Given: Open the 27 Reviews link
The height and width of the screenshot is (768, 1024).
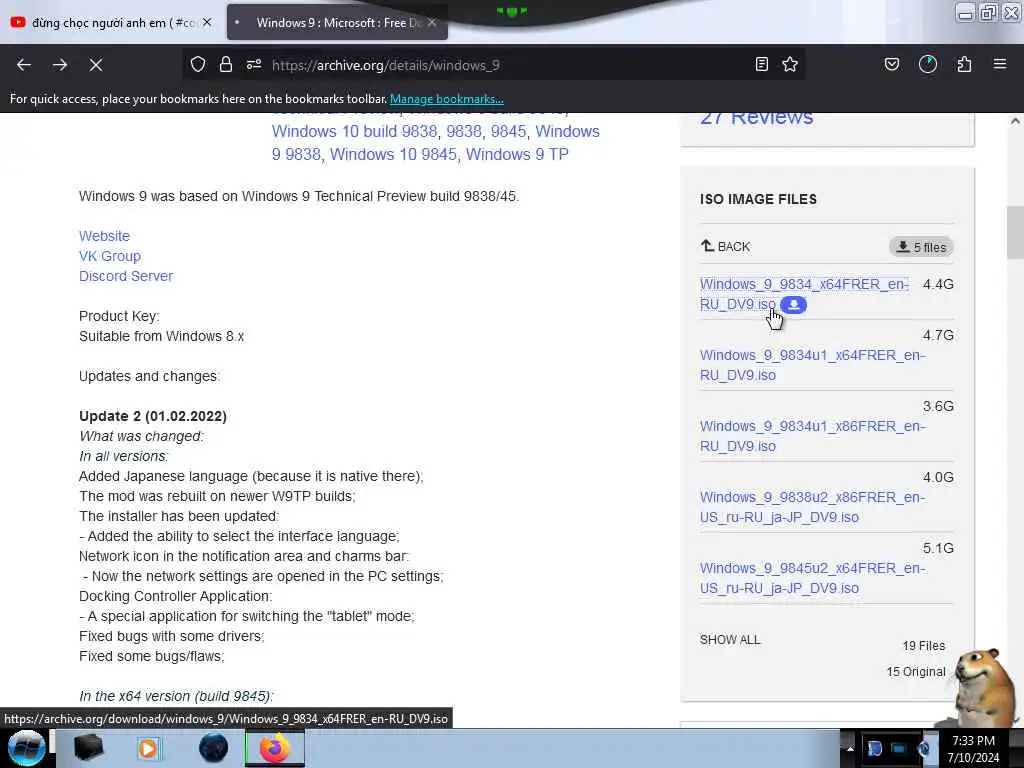Looking at the screenshot, I should (756, 119).
